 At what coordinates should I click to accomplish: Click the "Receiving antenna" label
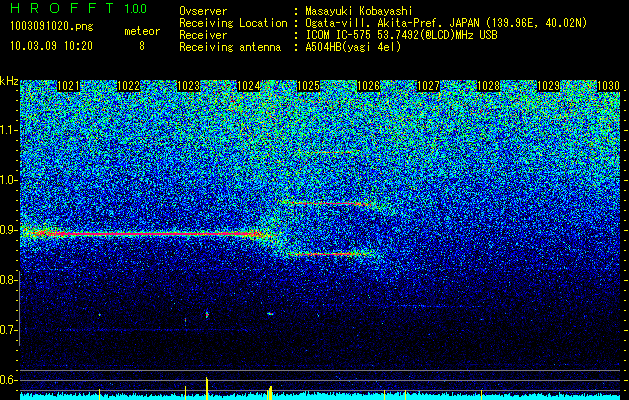[230, 47]
